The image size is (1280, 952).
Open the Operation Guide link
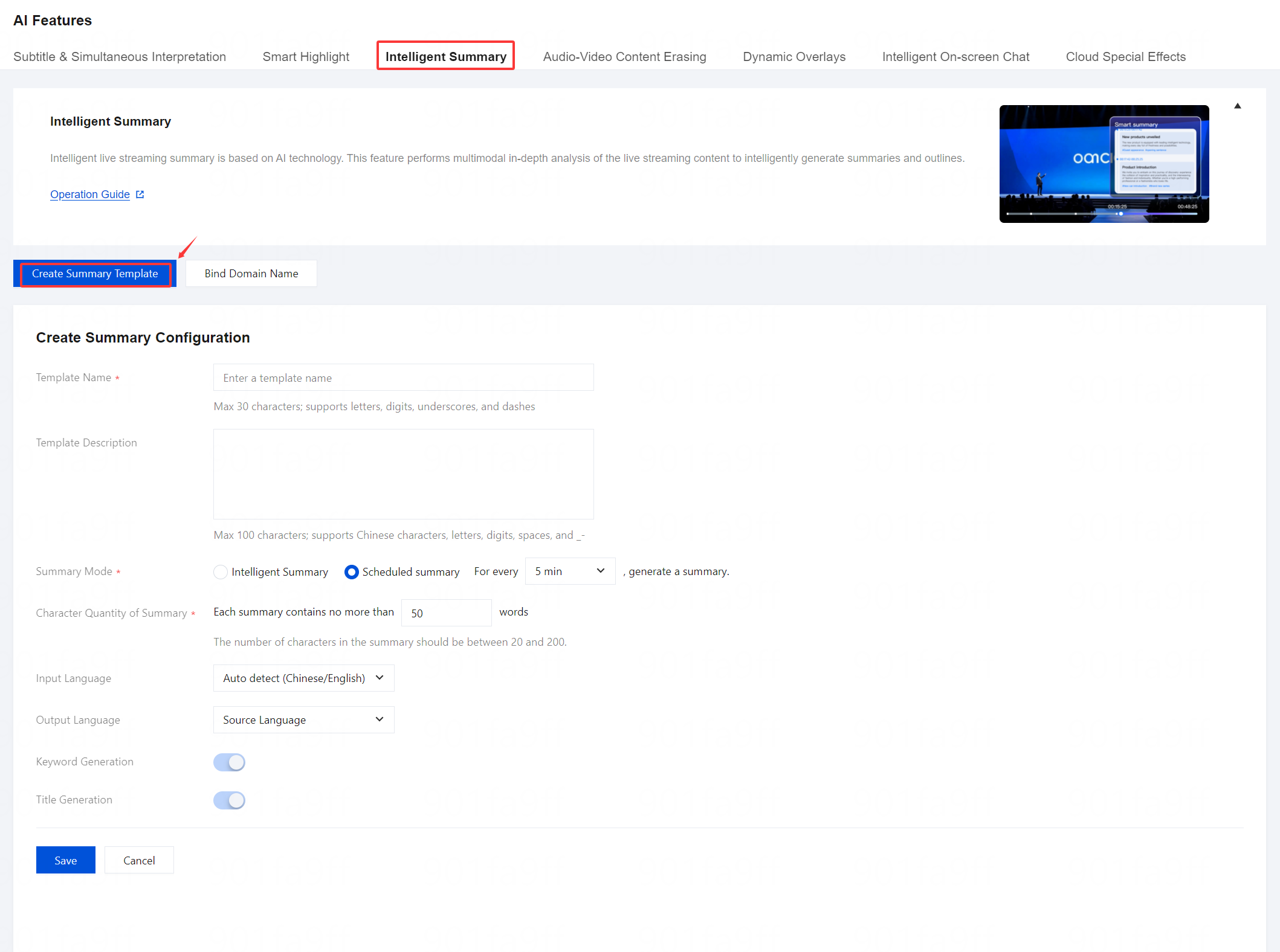tap(90, 195)
